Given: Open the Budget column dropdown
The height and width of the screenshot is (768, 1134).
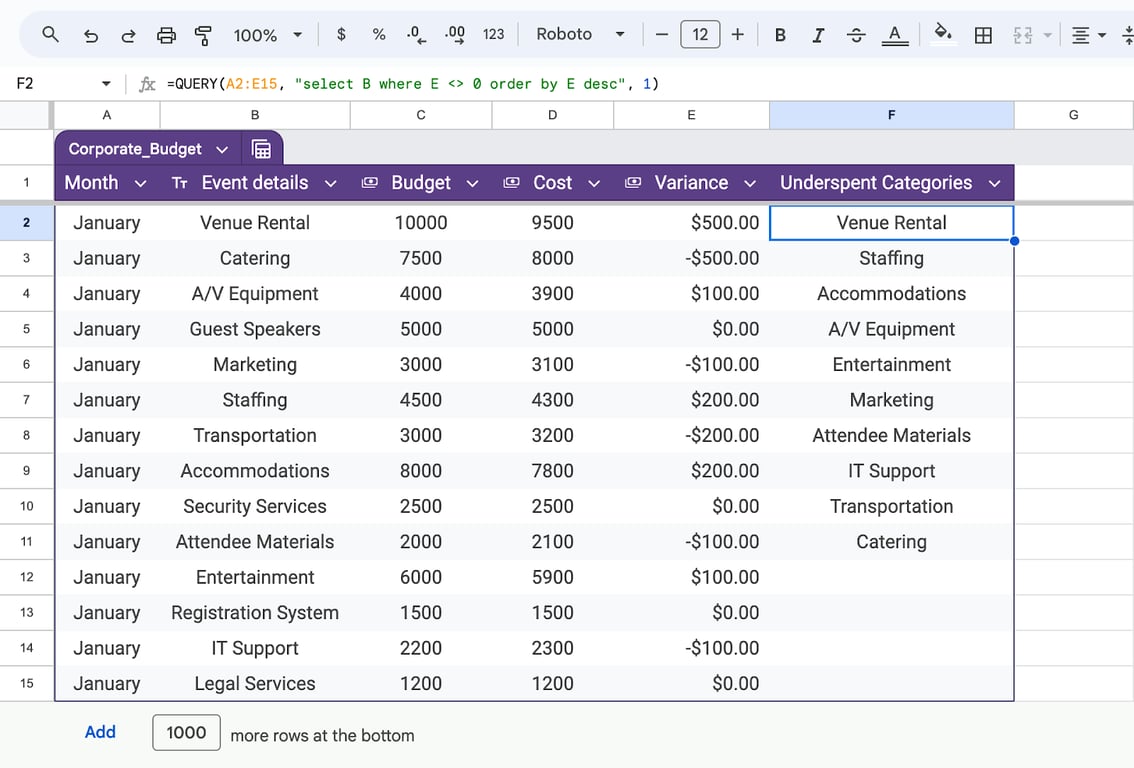Looking at the screenshot, I should pyautogui.click(x=472, y=184).
